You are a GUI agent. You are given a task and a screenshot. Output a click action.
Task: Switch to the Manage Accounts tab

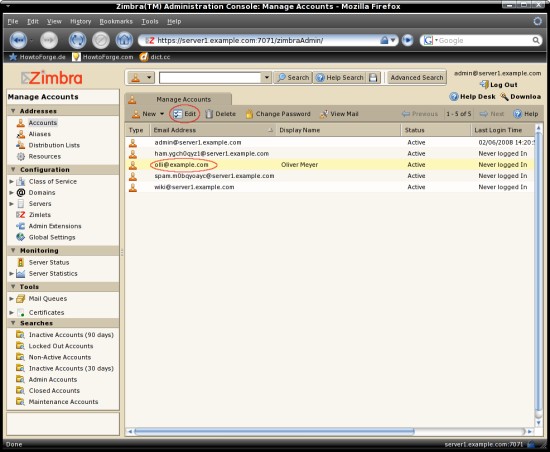178,99
